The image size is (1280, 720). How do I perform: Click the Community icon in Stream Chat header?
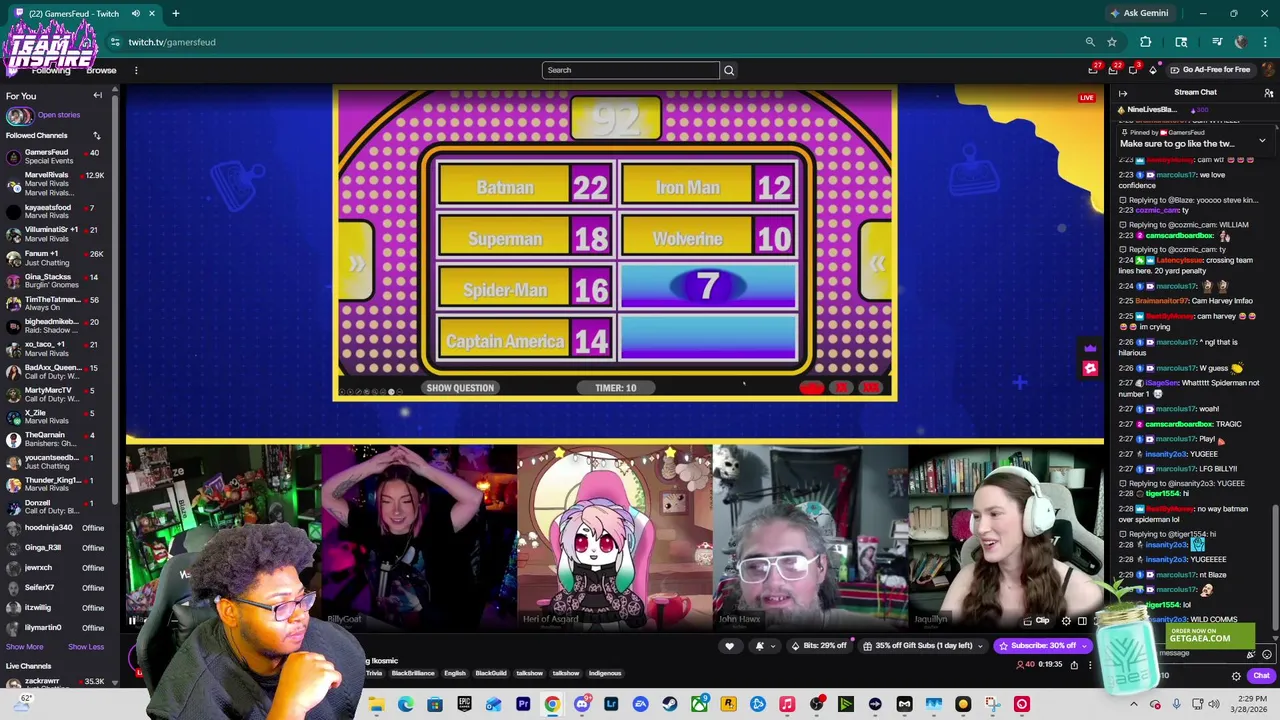[1268, 92]
